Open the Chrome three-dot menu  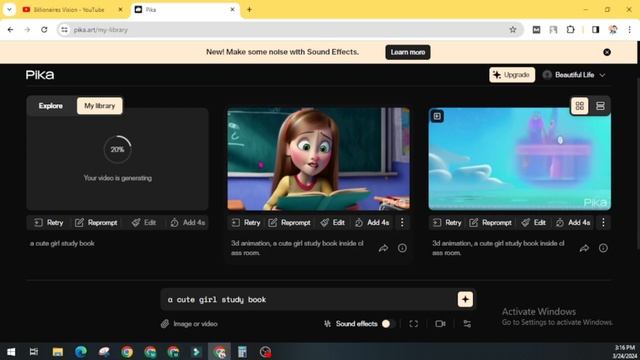click(x=629, y=29)
